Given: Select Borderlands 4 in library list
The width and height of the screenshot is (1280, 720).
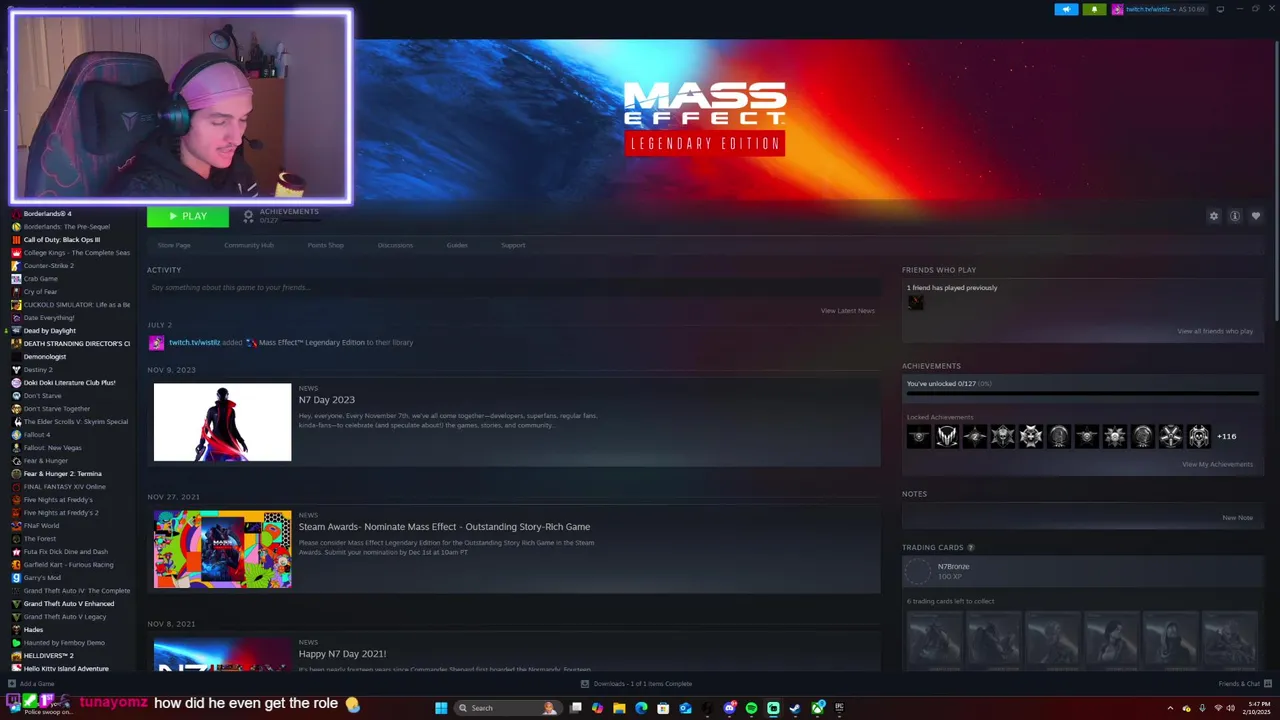Looking at the screenshot, I should 47,214.
